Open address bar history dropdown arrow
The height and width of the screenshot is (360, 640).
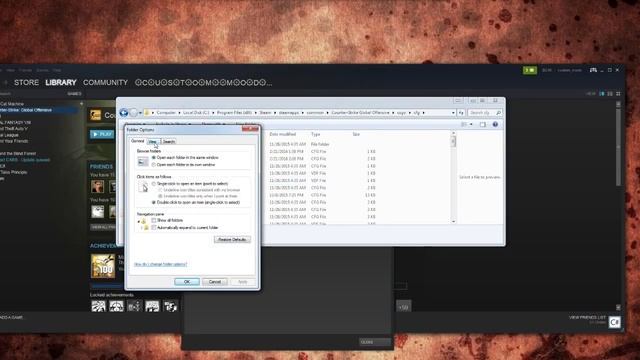pyautogui.click(x=453, y=113)
